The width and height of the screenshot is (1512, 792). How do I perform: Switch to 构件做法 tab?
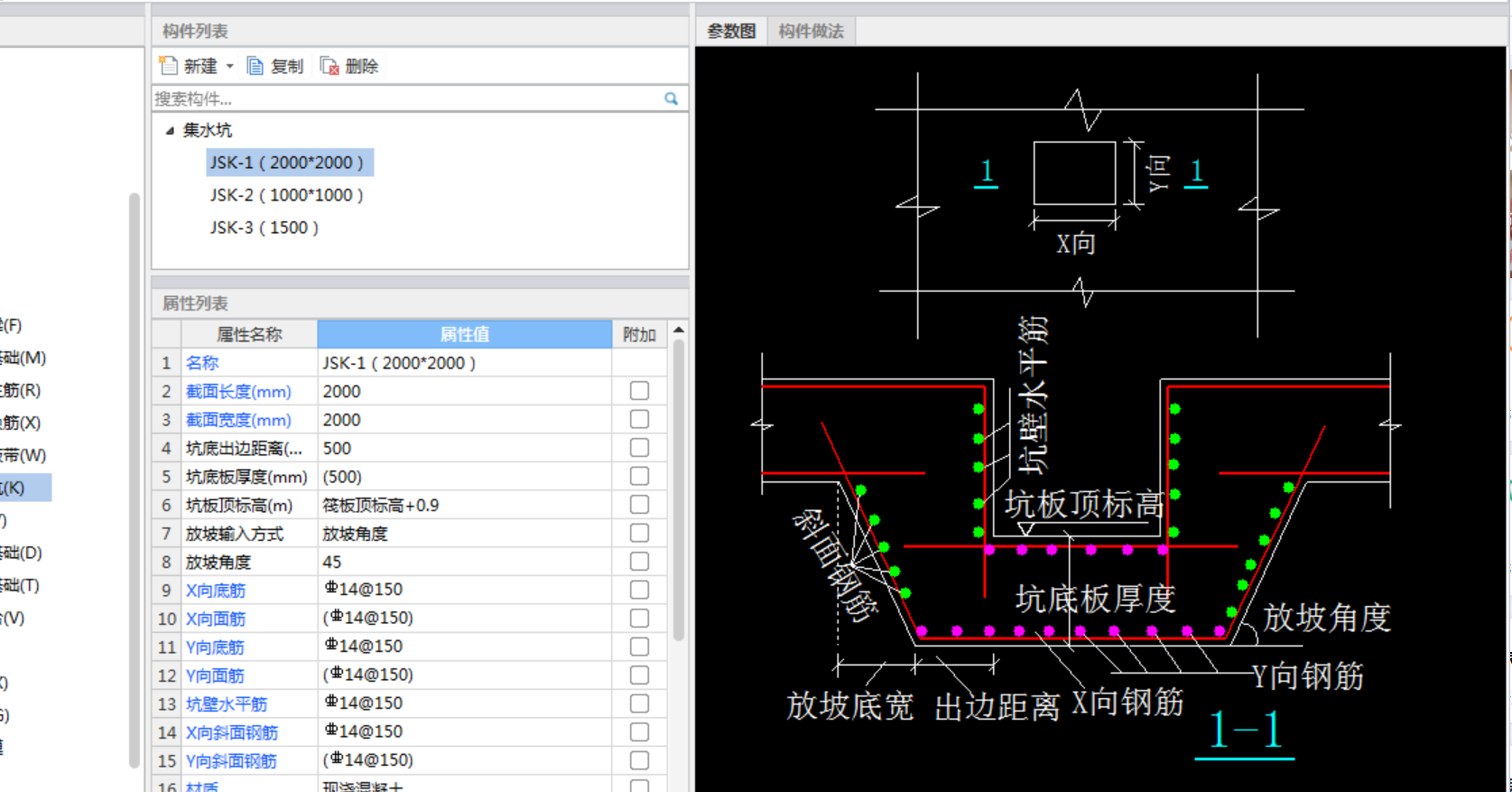click(811, 31)
